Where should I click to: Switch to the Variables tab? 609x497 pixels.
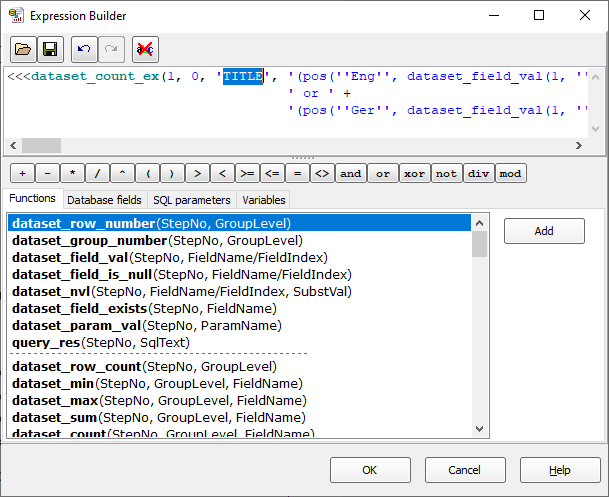264,200
